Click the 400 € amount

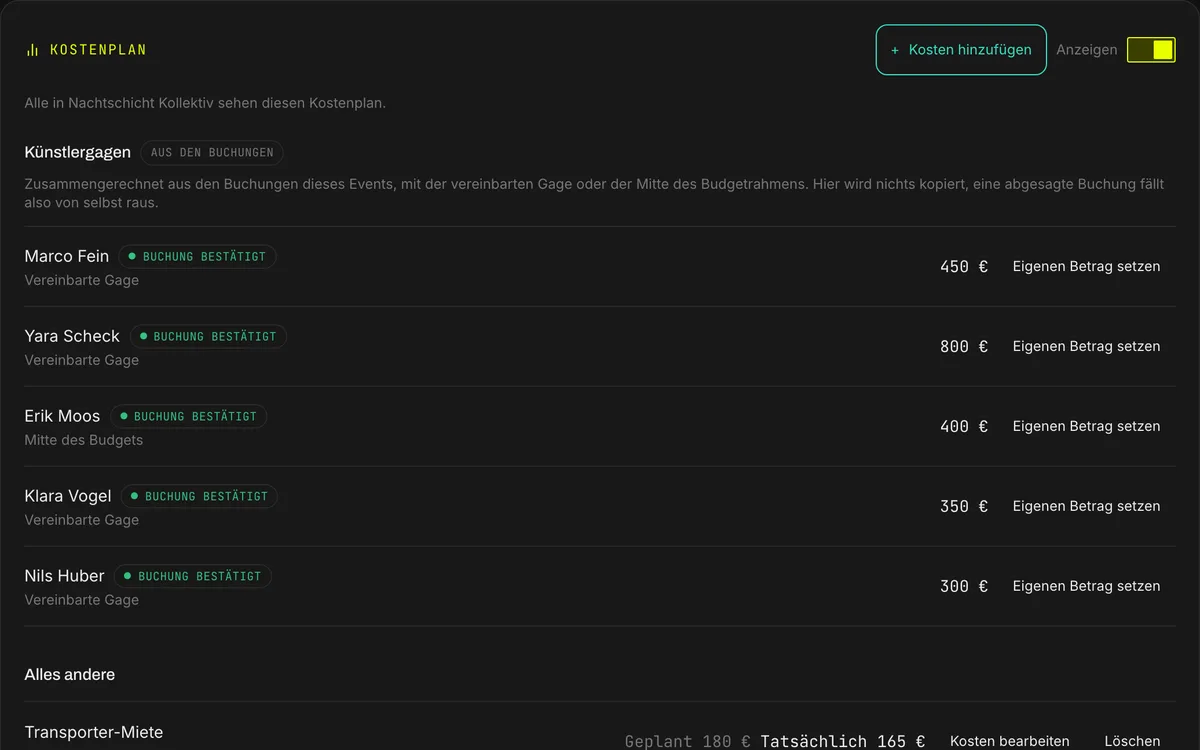point(964,427)
